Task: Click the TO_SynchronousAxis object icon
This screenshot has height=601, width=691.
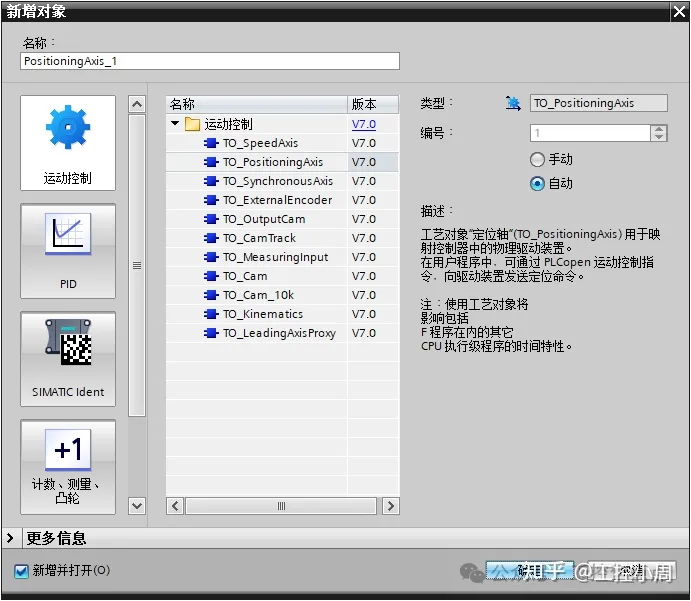Action: click(211, 181)
